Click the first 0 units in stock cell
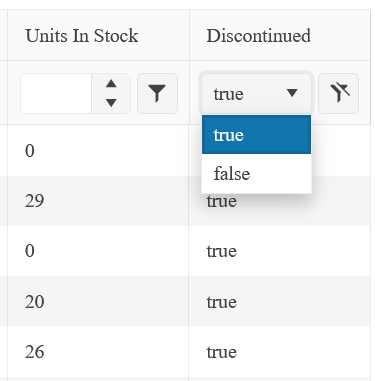375x381 pixels. click(x=98, y=151)
